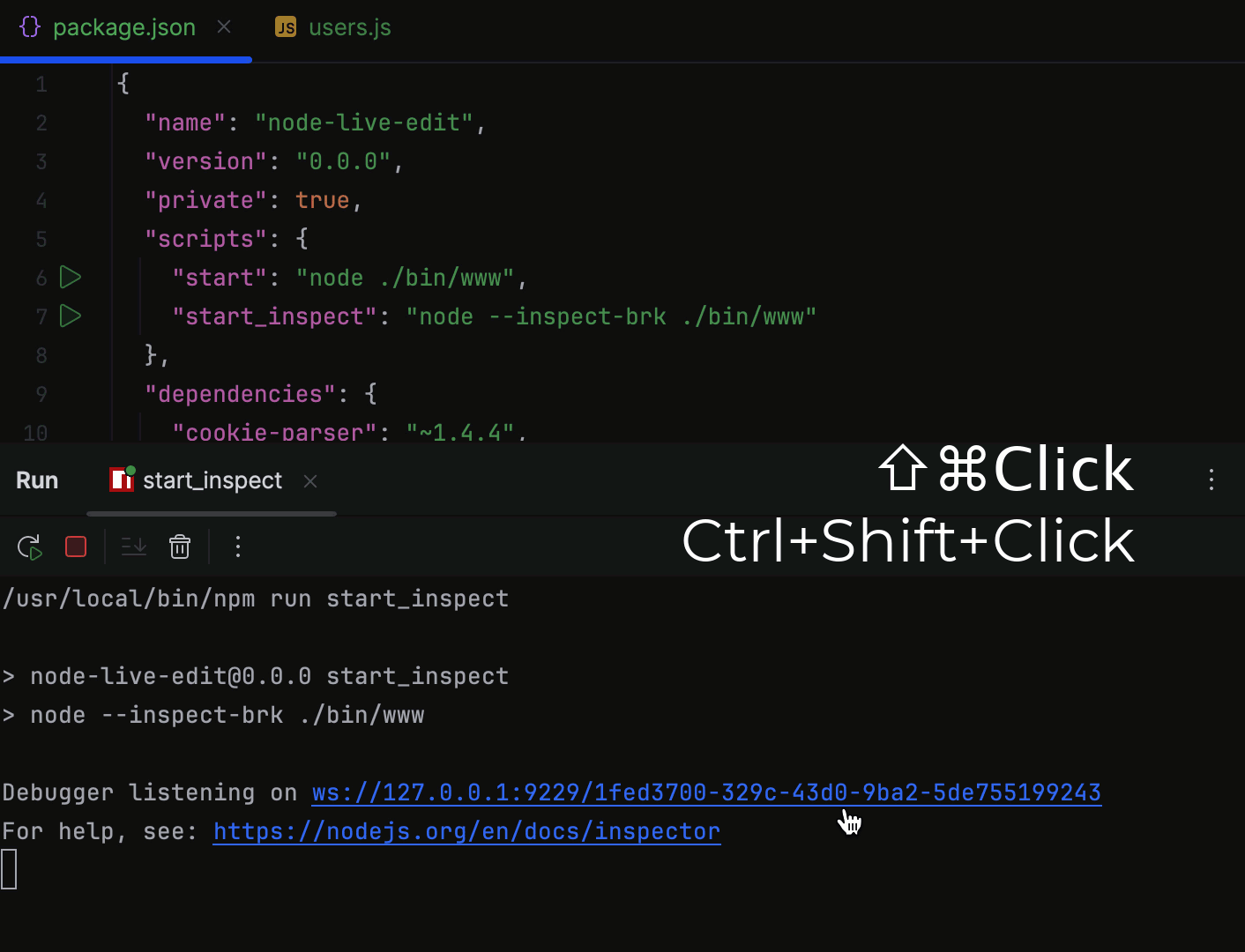
Task: Switch to the users.js tab
Action: pyautogui.click(x=349, y=27)
